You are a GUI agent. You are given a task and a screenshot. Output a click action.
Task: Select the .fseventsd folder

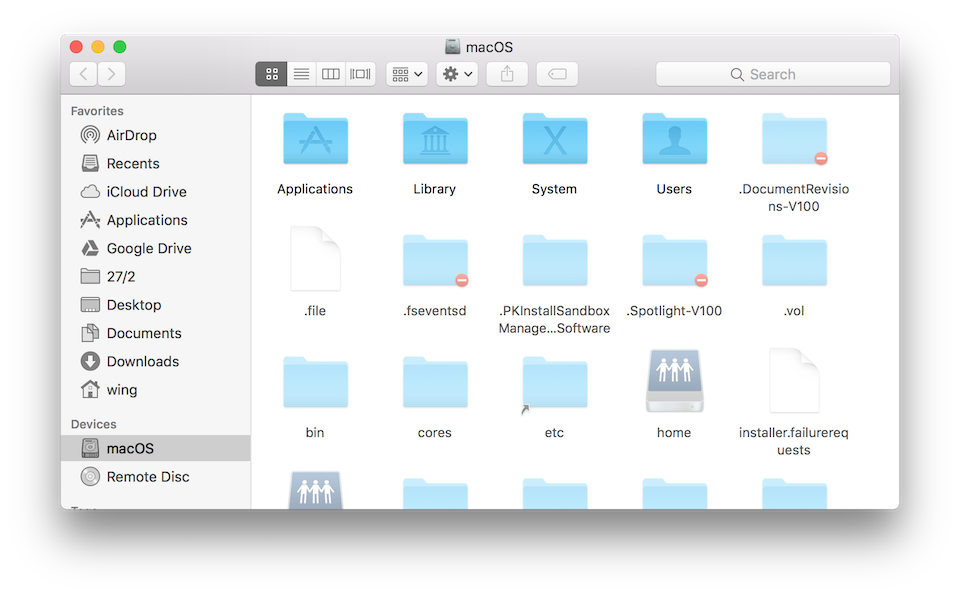(435, 260)
